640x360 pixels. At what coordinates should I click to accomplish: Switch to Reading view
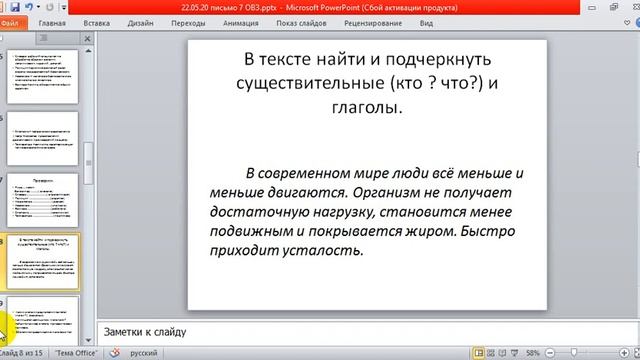pyautogui.click(x=502, y=353)
